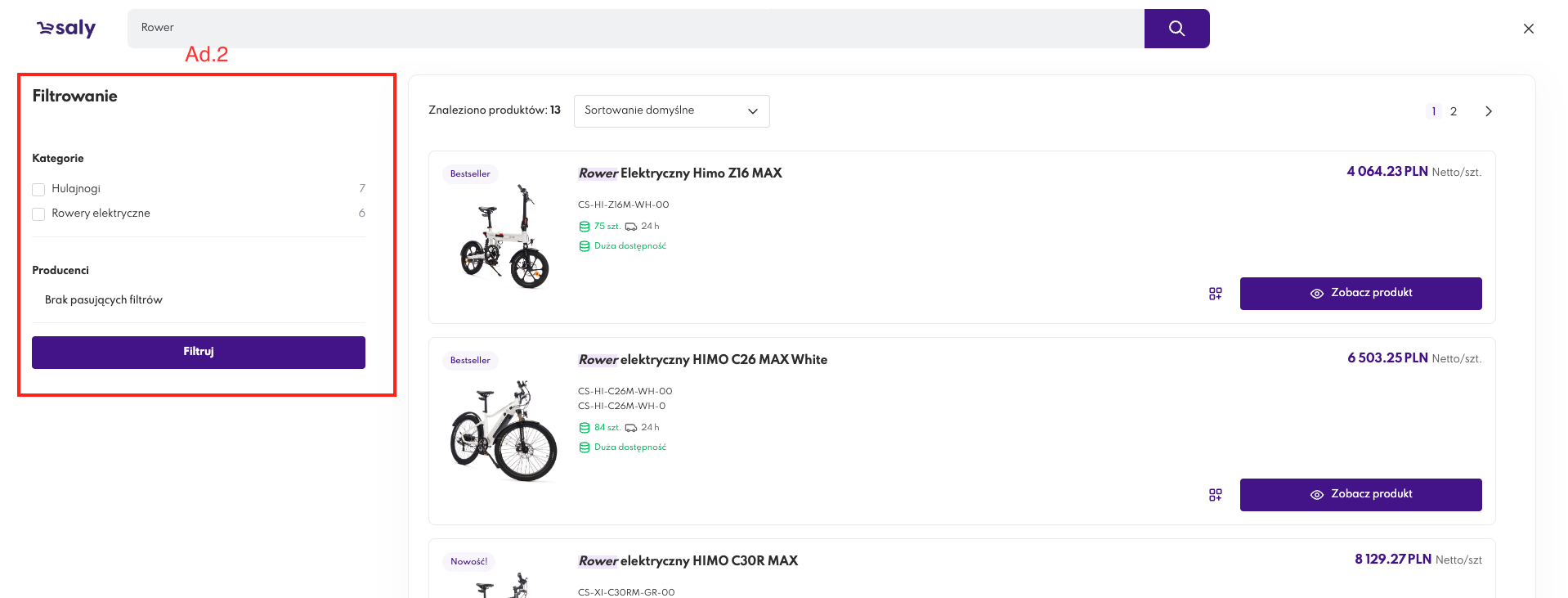This screenshot has width=1568, height=598.
Task: Click the Himo Z16 MAX bike thumbnail
Action: [x=504, y=237]
